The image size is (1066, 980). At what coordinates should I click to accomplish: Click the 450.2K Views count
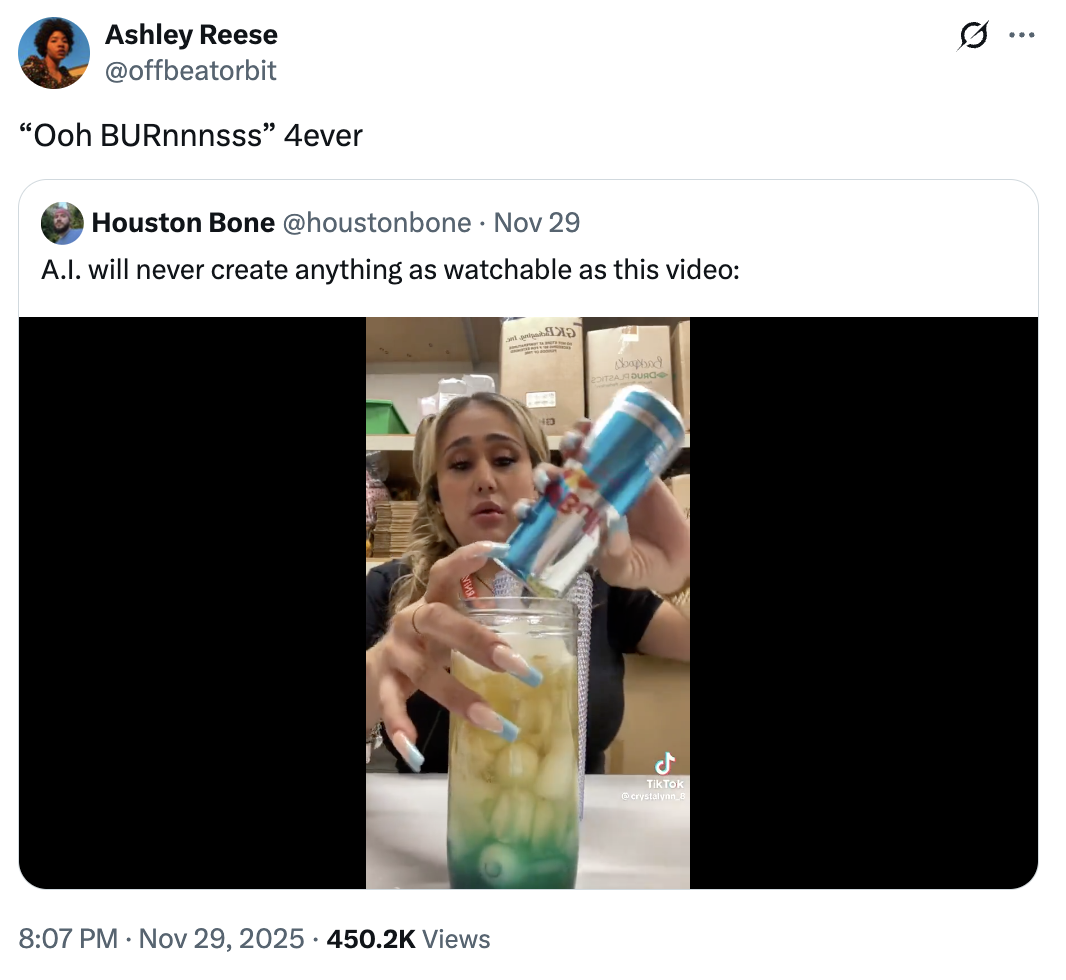(408, 939)
